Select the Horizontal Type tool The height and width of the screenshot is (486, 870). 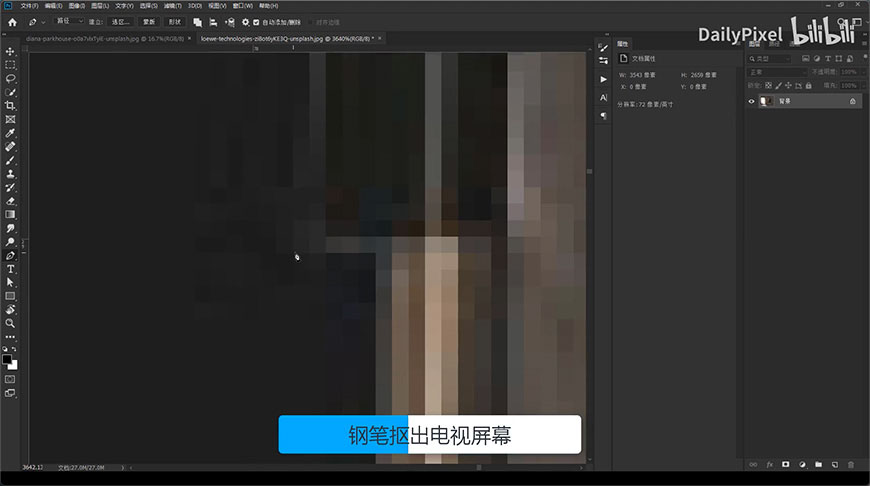[x=10, y=269]
